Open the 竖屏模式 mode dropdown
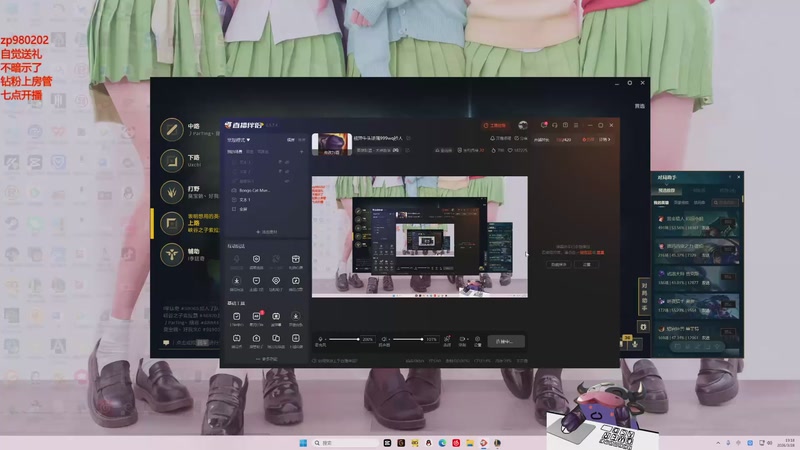The height and width of the screenshot is (450, 800). (x=238, y=140)
